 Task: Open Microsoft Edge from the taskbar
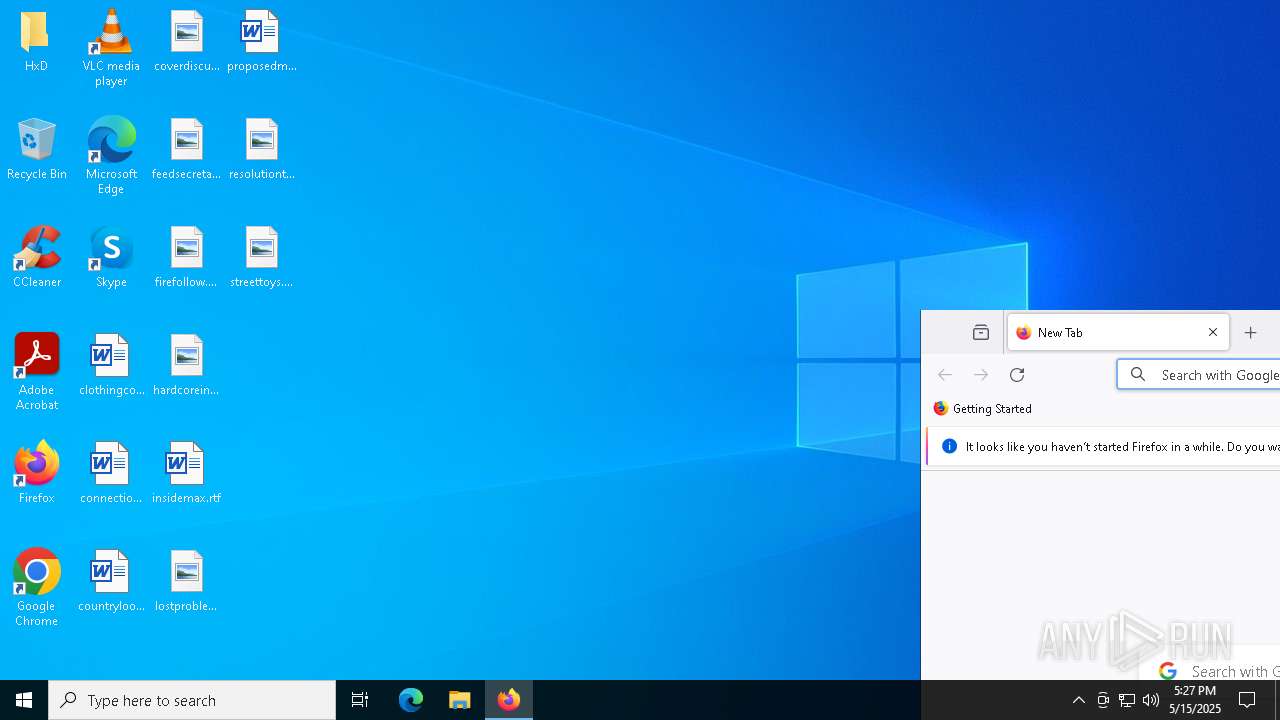point(411,700)
